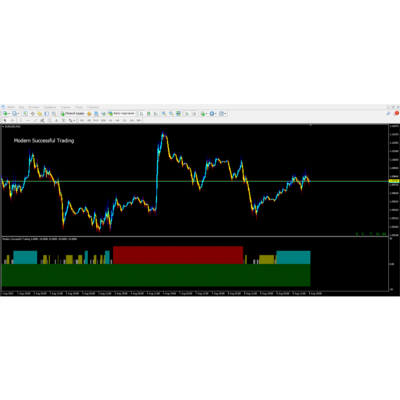Choose the Horizontal Line drawing tool
This screenshot has width=400, height=400.
tap(28, 120)
